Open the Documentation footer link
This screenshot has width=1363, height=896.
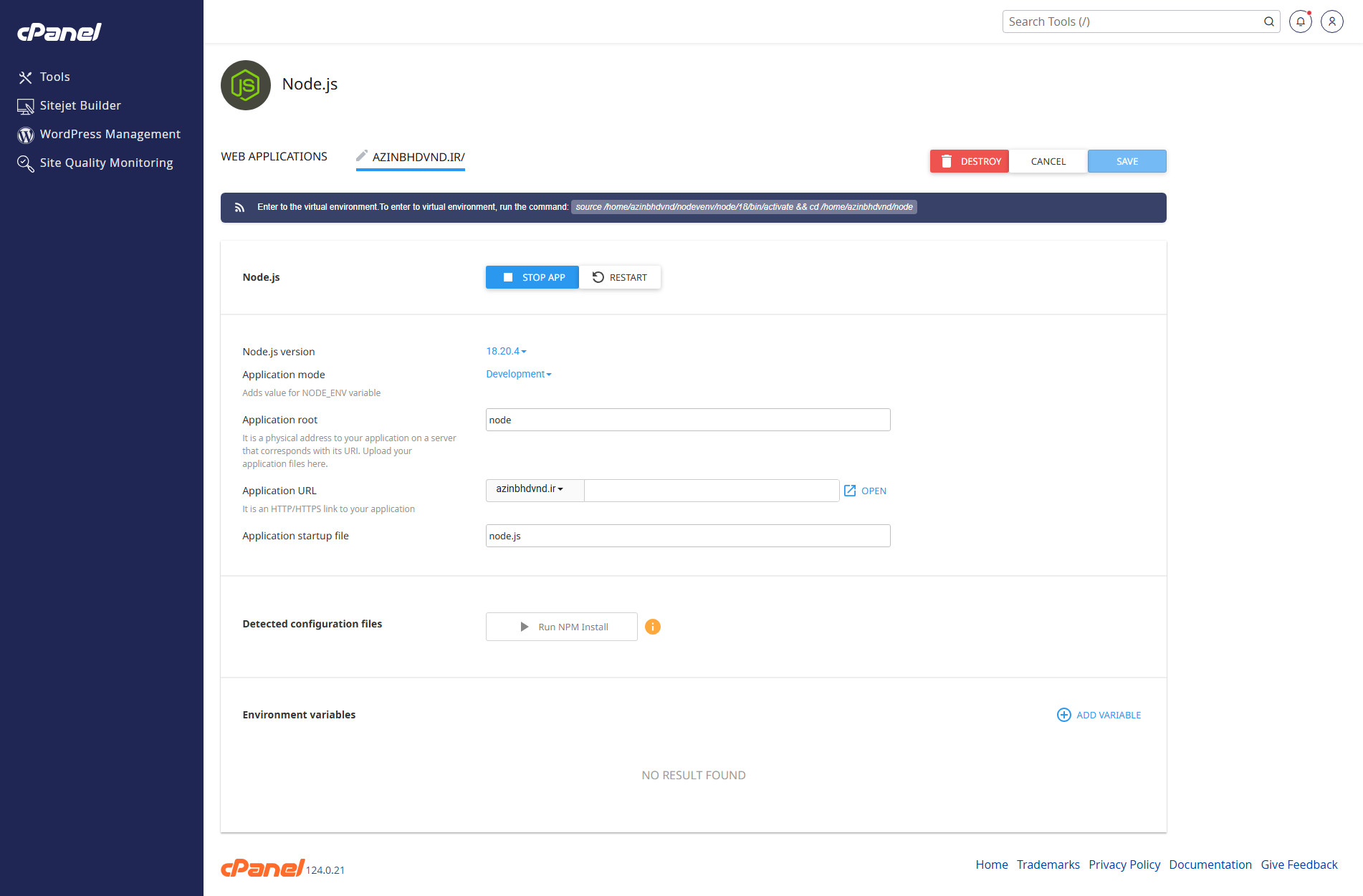[1210, 864]
